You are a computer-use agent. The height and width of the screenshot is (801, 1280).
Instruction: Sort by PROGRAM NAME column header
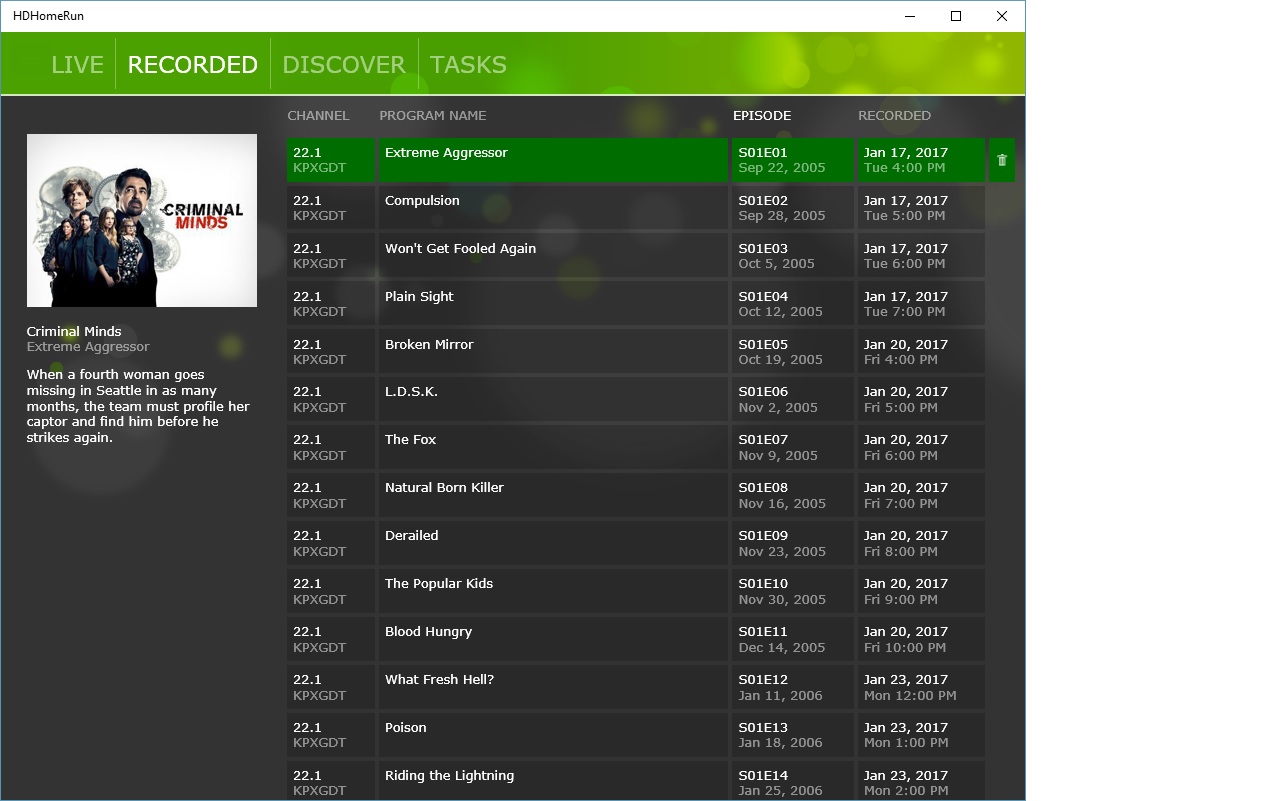[x=433, y=115]
